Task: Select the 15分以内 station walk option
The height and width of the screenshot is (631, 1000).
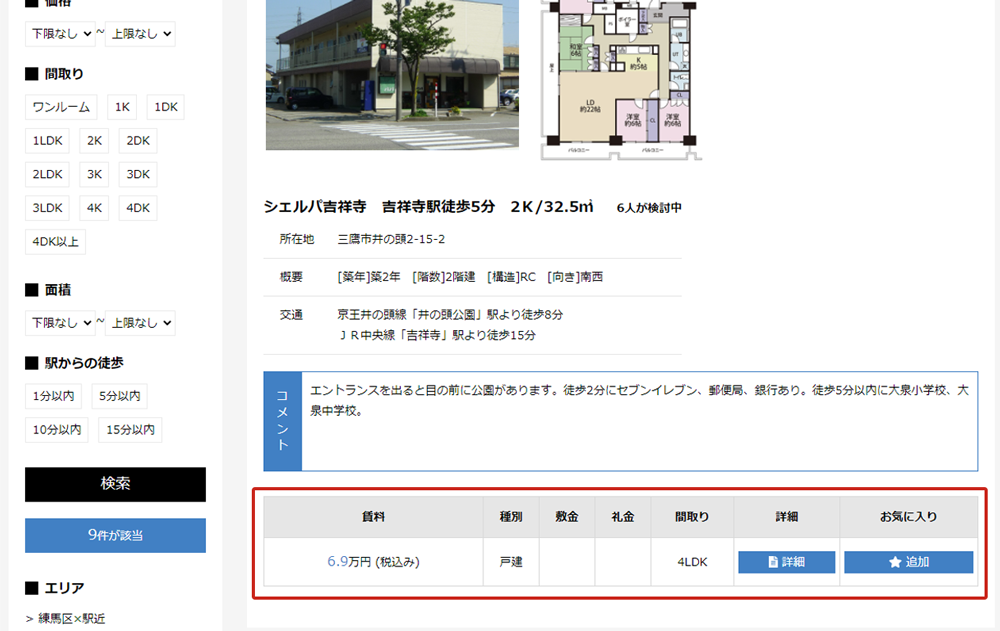Action: [130, 430]
